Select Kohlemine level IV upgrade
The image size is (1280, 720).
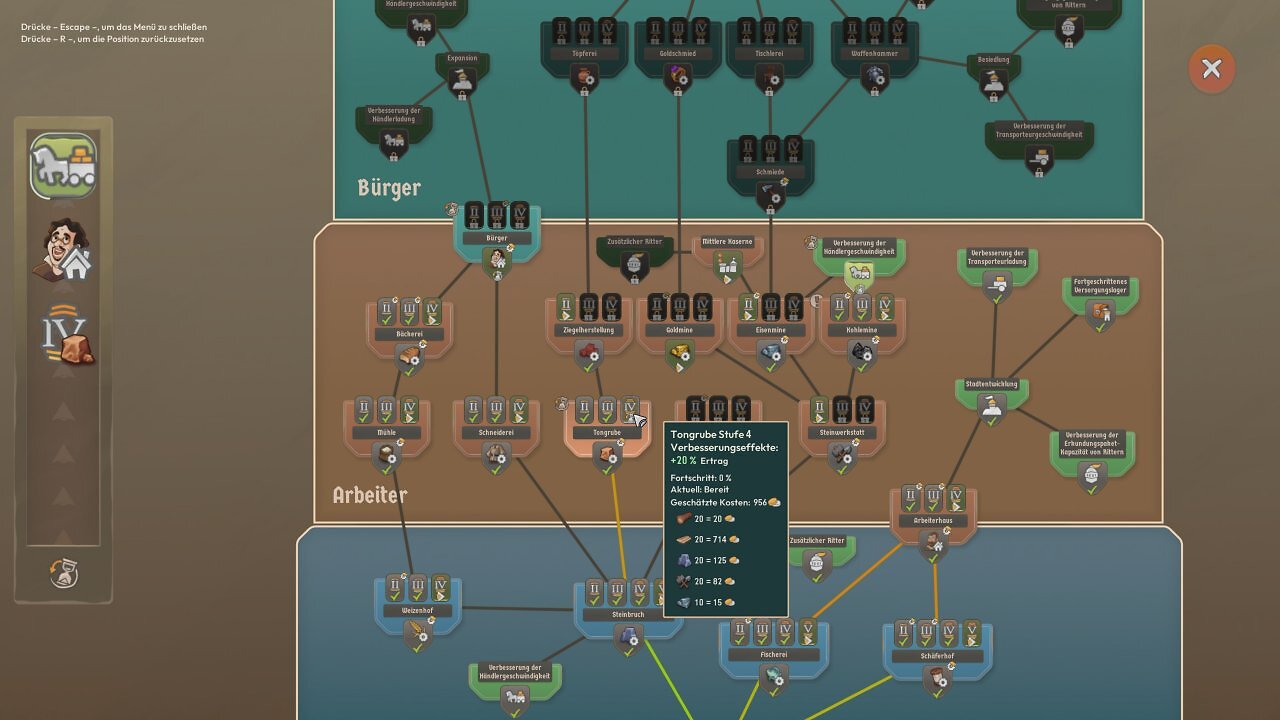pos(884,307)
